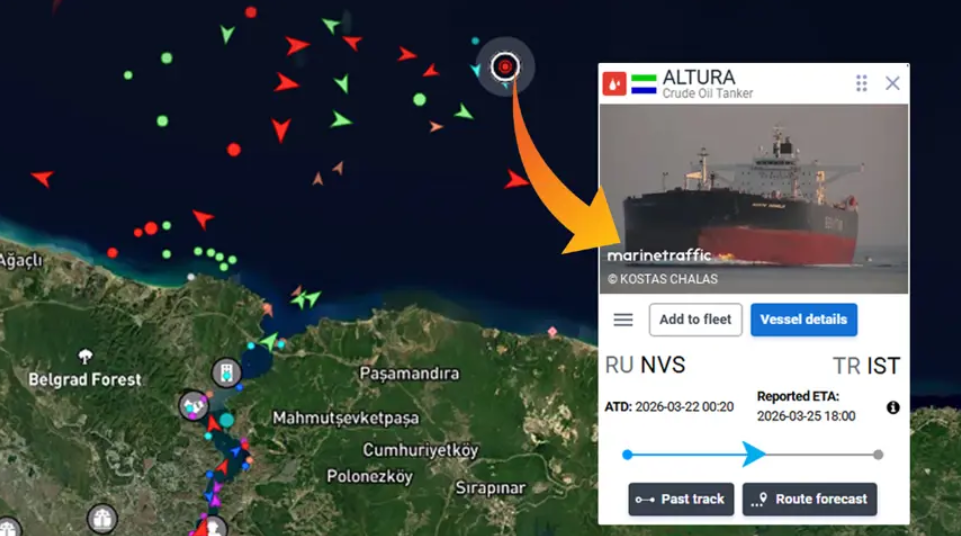Open the hamburger menu in vessel card

[x=623, y=320]
